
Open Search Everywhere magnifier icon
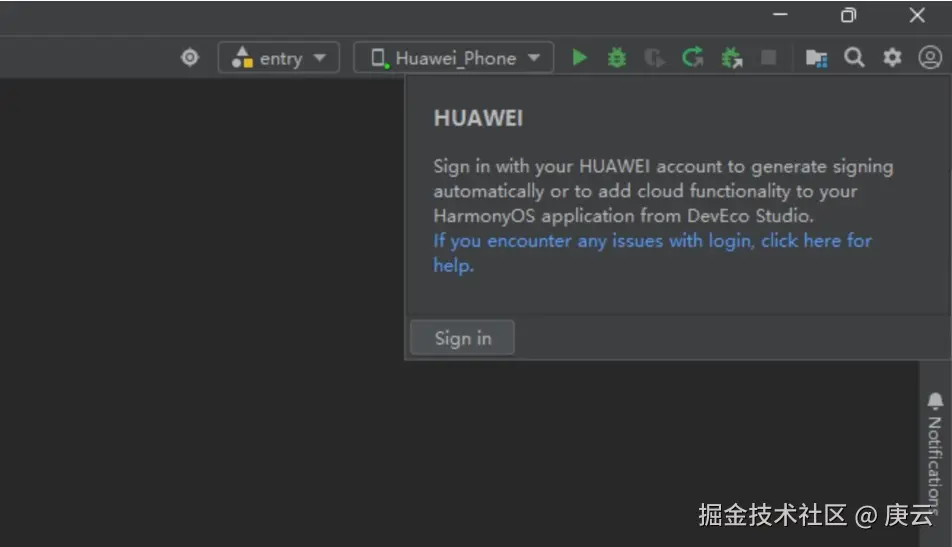[854, 58]
